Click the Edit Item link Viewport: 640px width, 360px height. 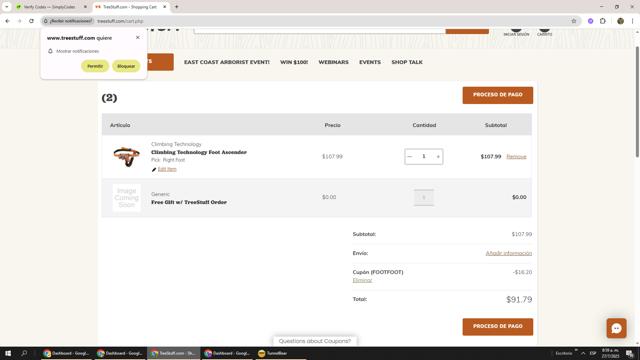click(167, 169)
